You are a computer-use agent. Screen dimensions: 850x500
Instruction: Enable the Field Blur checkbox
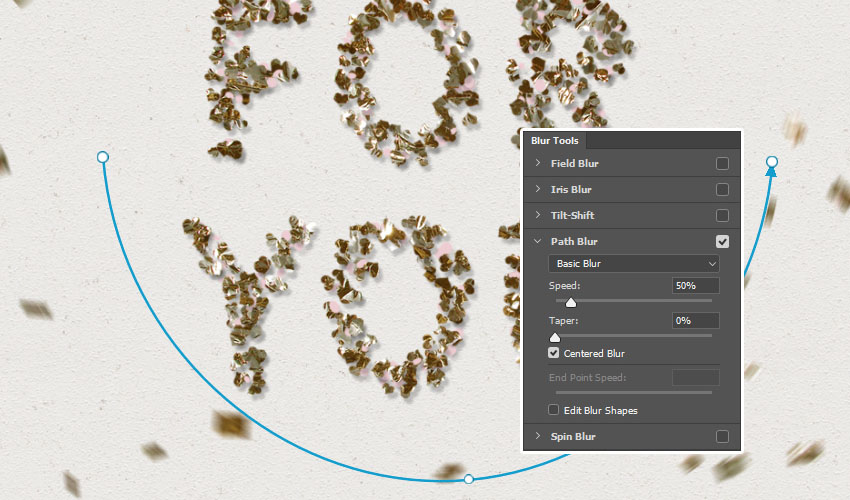tap(722, 163)
